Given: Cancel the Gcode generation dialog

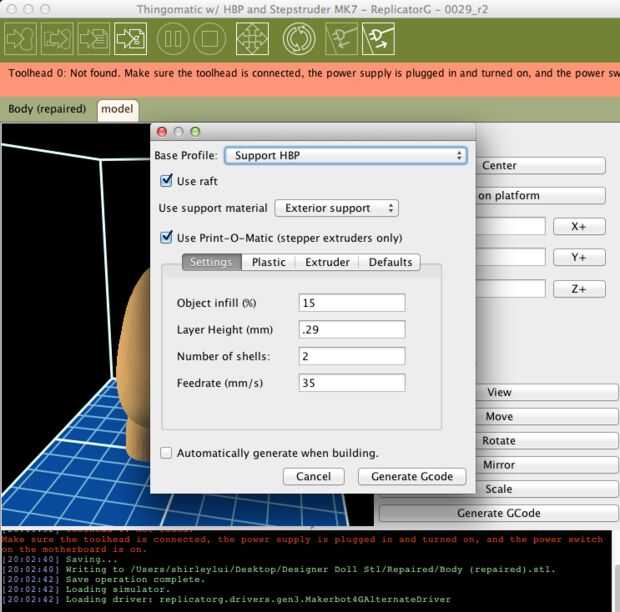Looking at the screenshot, I should [313, 477].
